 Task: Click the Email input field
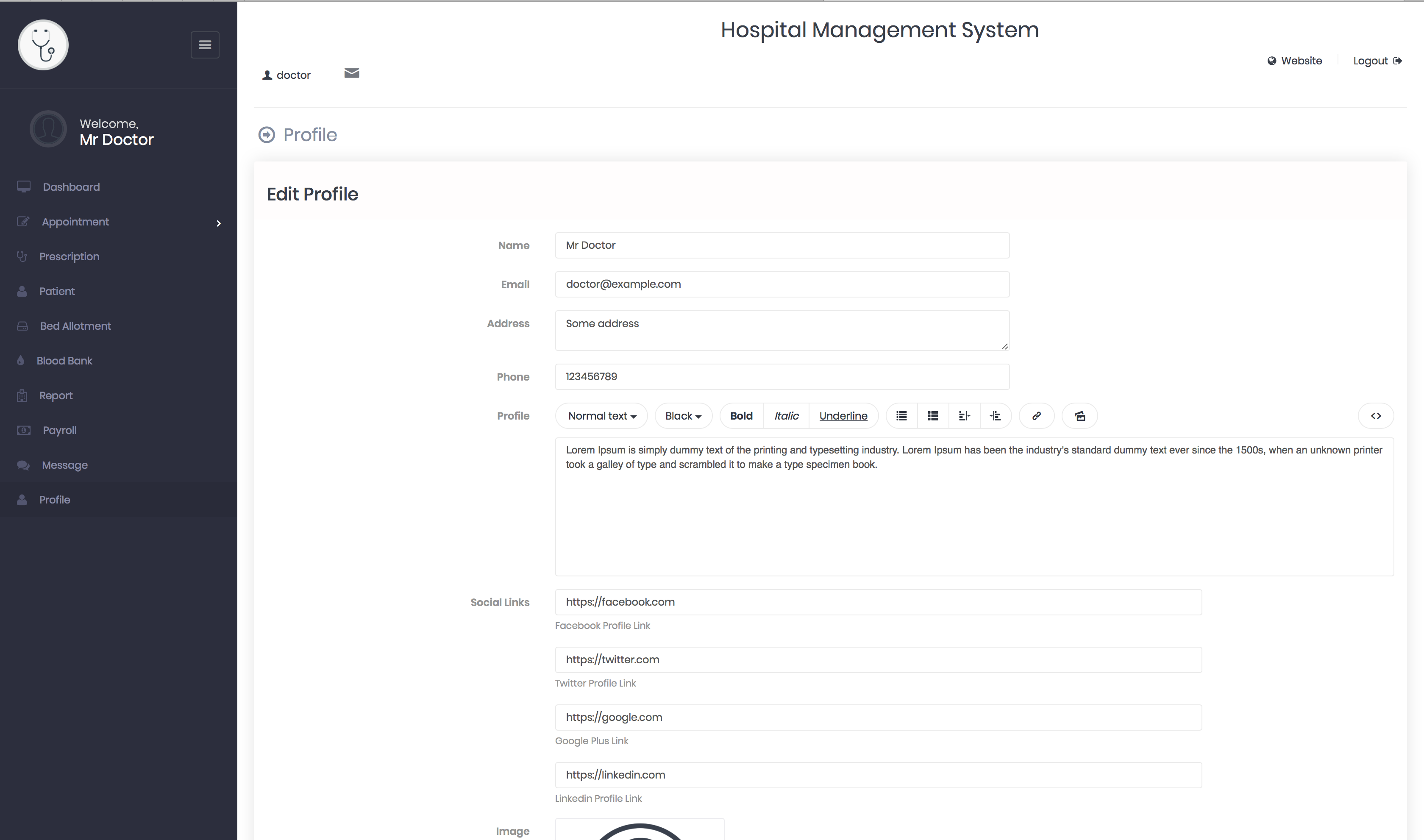click(x=782, y=285)
